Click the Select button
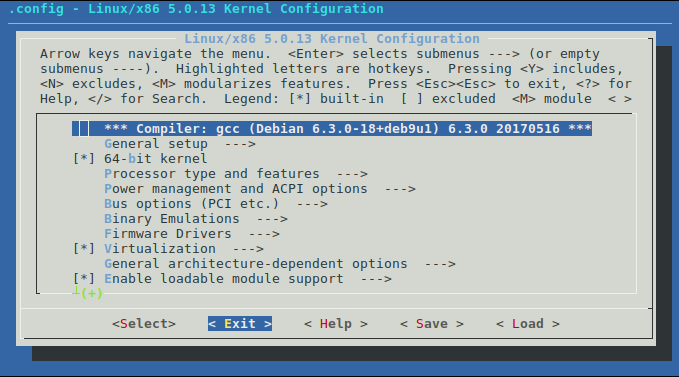 pyautogui.click(x=144, y=324)
